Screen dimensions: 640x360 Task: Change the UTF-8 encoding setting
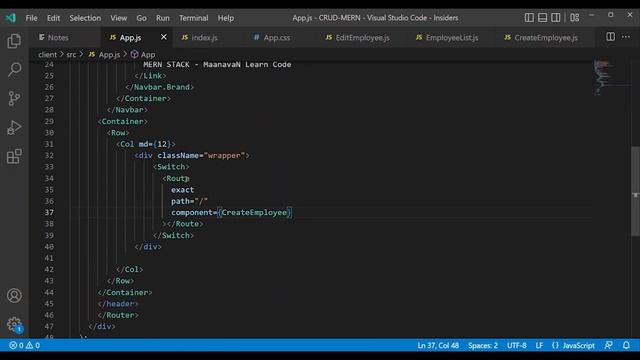[x=516, y=345]
